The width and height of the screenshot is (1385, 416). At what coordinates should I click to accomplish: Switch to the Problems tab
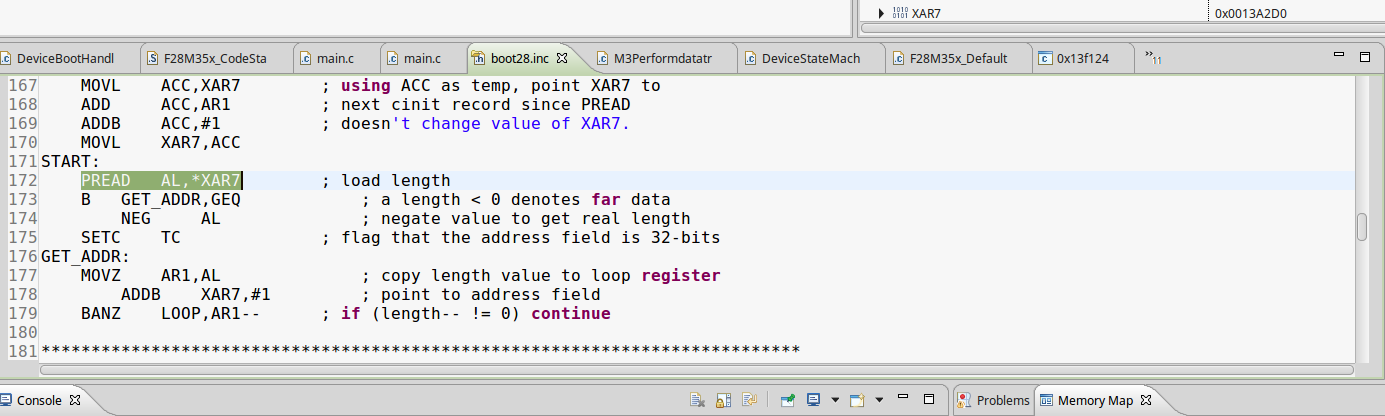(994, 400)
